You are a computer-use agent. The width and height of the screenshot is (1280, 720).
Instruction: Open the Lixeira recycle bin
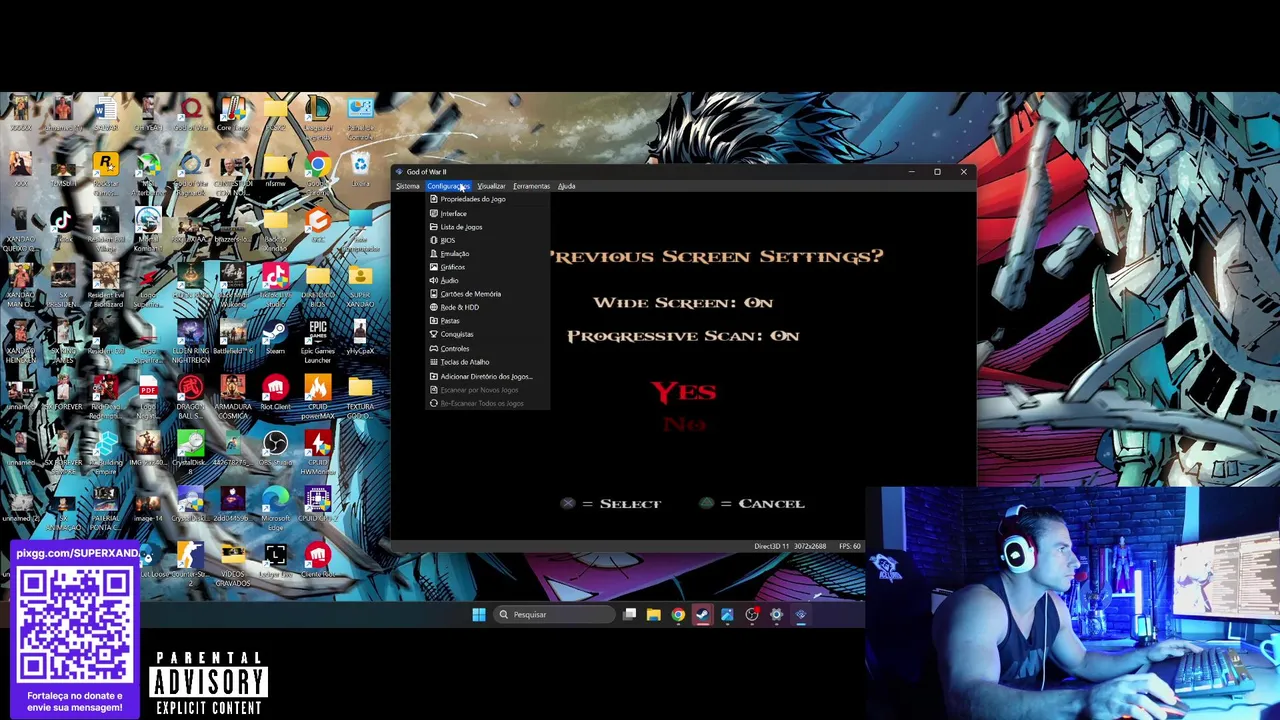click(x=360, y=169)
